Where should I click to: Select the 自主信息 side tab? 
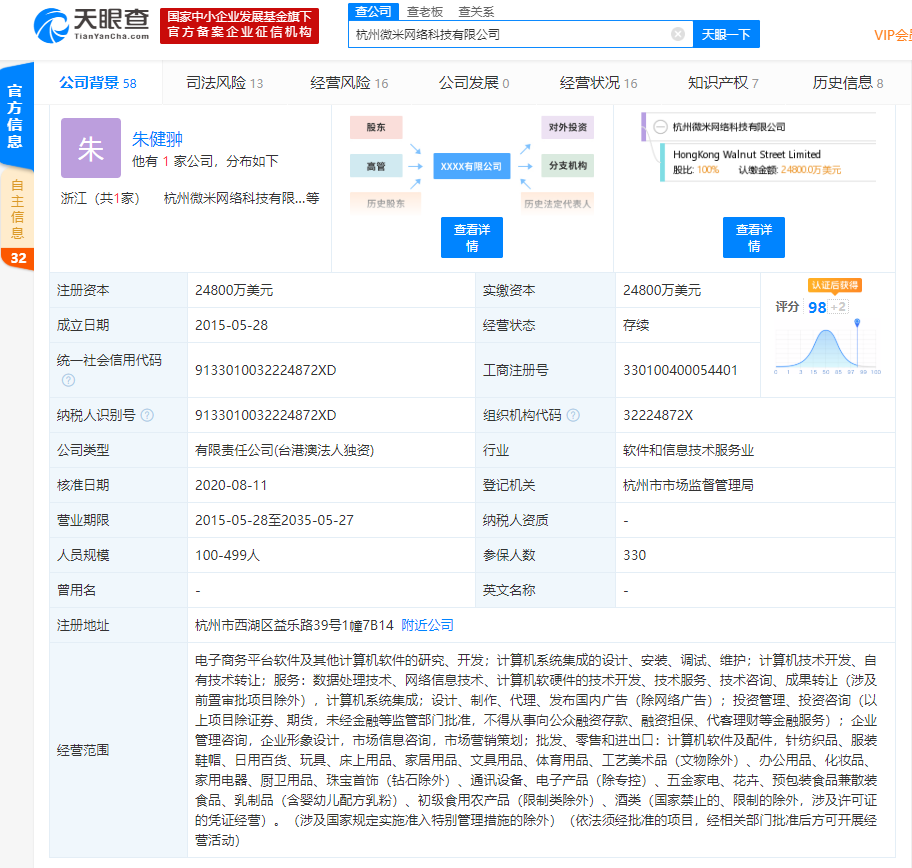17,209
